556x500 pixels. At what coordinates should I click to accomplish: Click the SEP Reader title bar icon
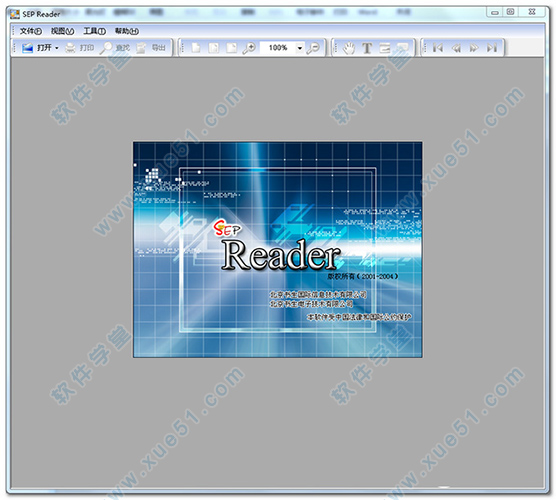coord(15,14)
